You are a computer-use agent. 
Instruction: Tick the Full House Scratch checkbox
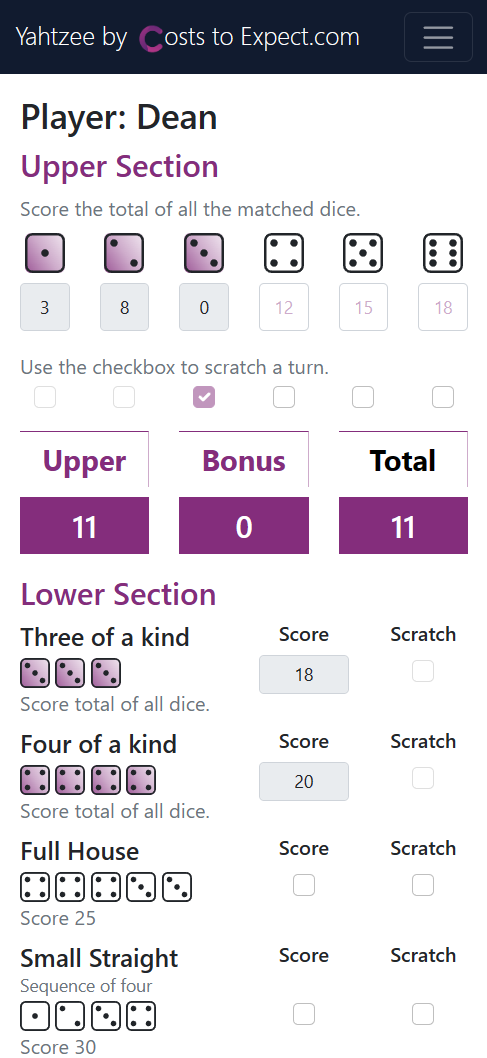(423, 885)
